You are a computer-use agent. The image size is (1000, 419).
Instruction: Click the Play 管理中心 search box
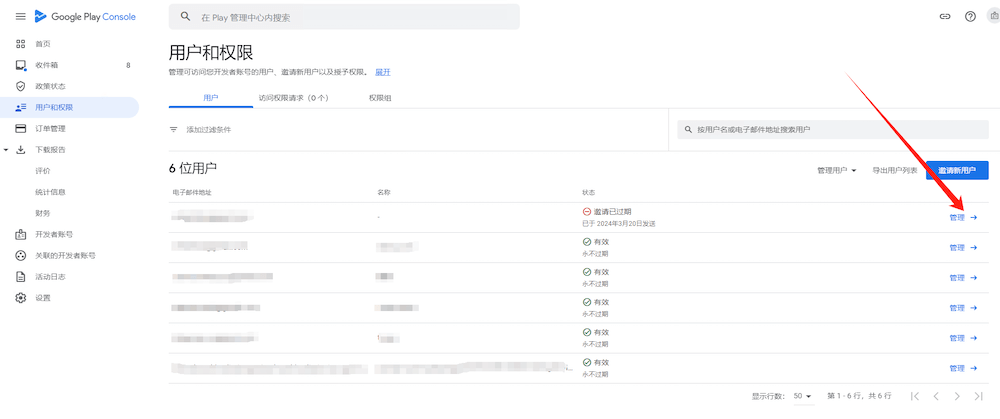pyautogui.click(x=345, y=17)
